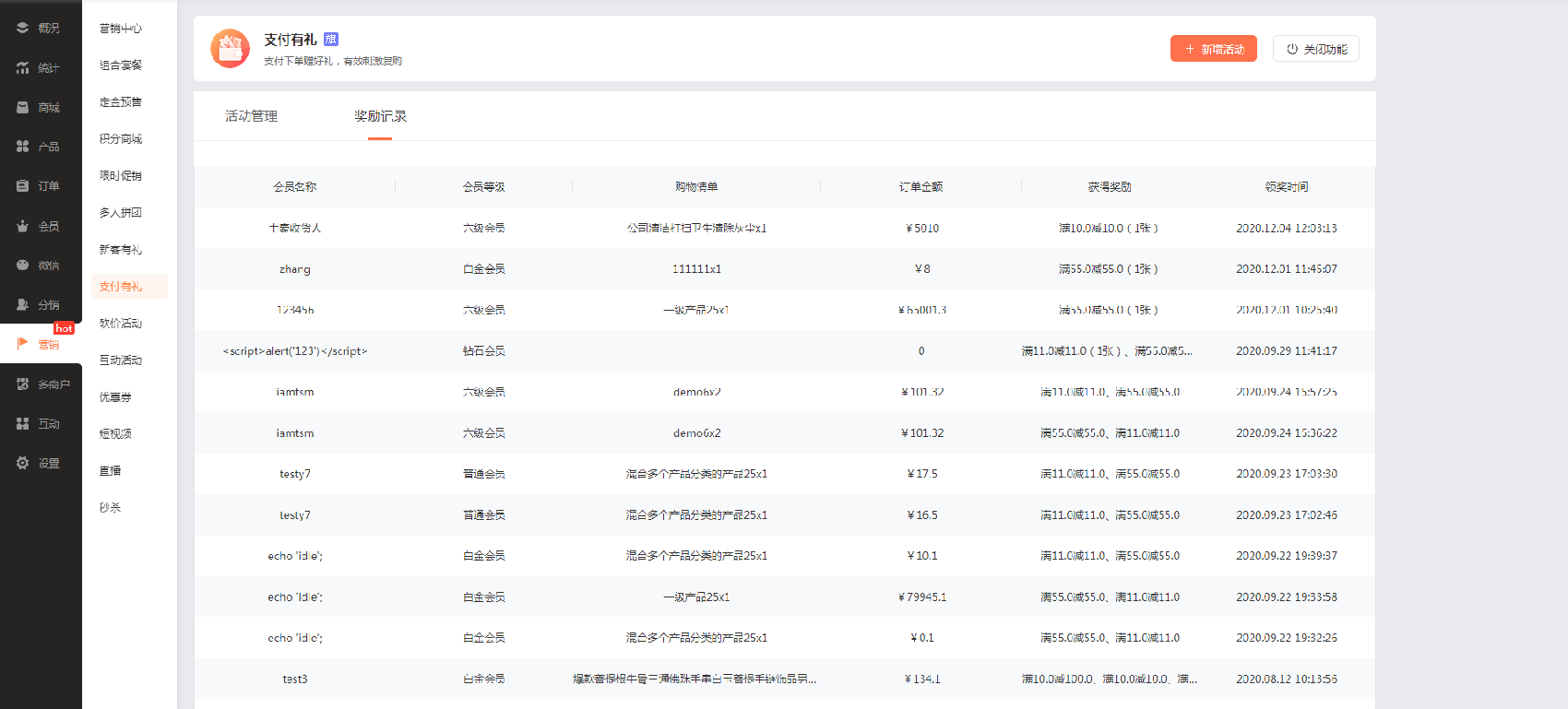Viewport: 1568px width, 709px height.
Task: Click the ¥8 order amount
Action: point(922,269)
